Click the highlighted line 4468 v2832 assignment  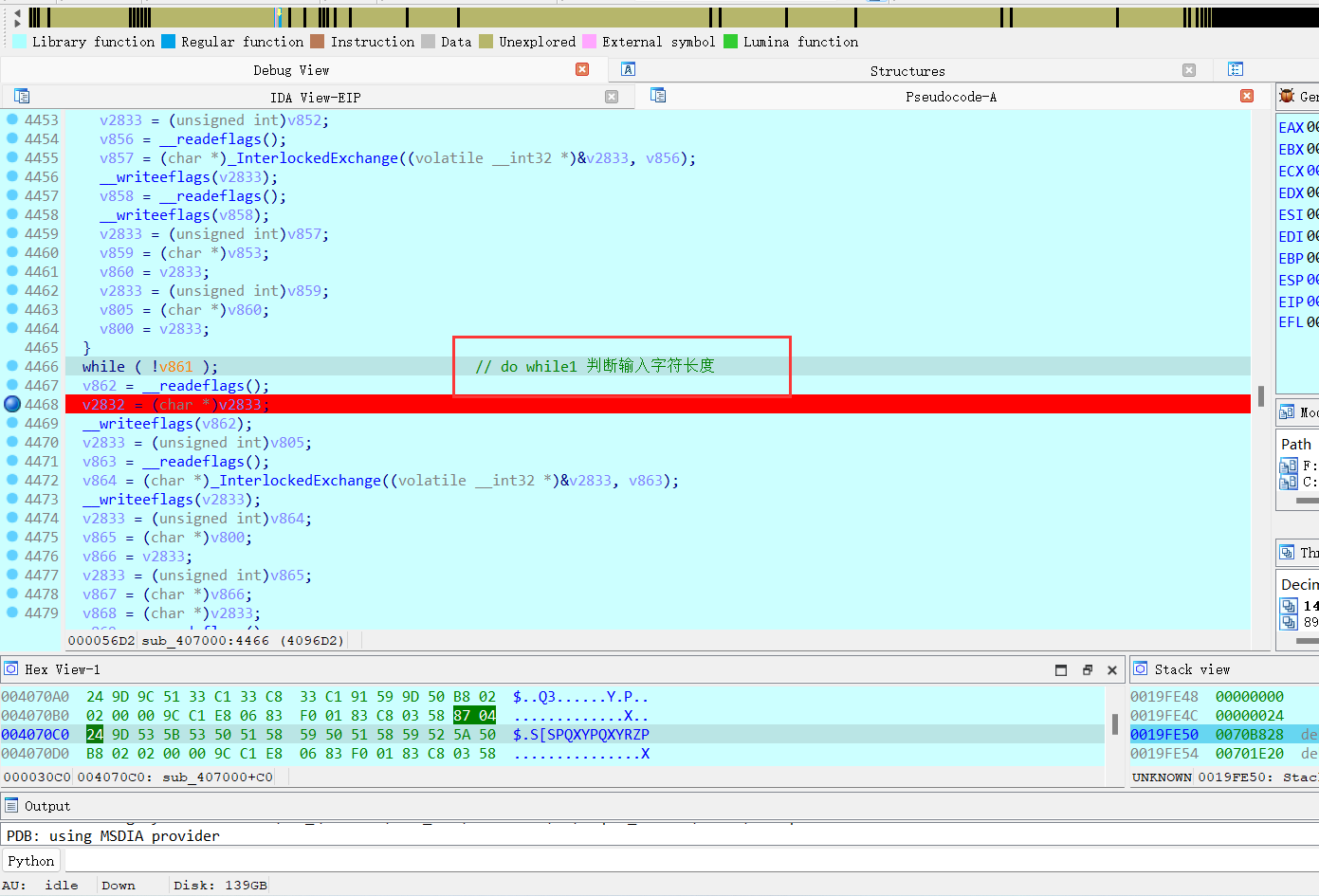point(656,404)
